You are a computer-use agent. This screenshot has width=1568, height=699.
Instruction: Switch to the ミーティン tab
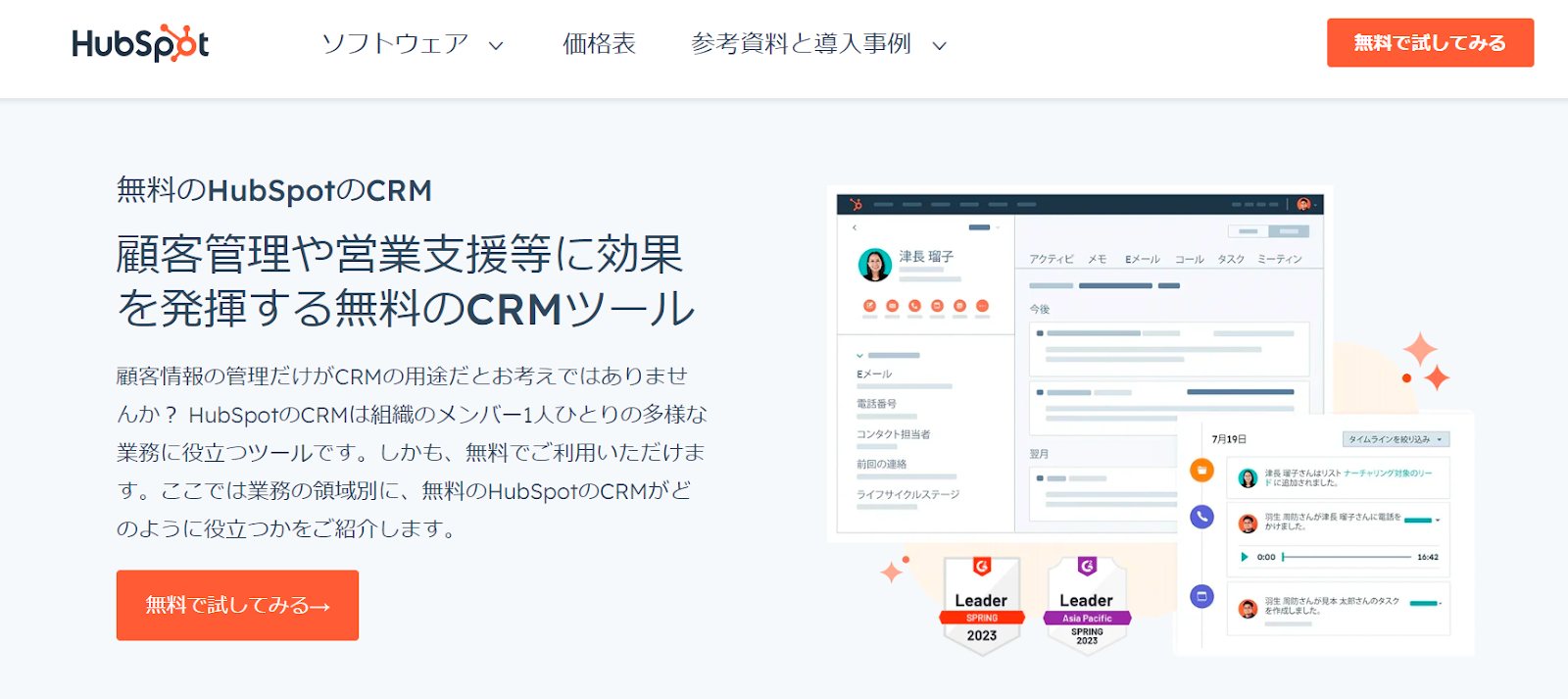1280,260
